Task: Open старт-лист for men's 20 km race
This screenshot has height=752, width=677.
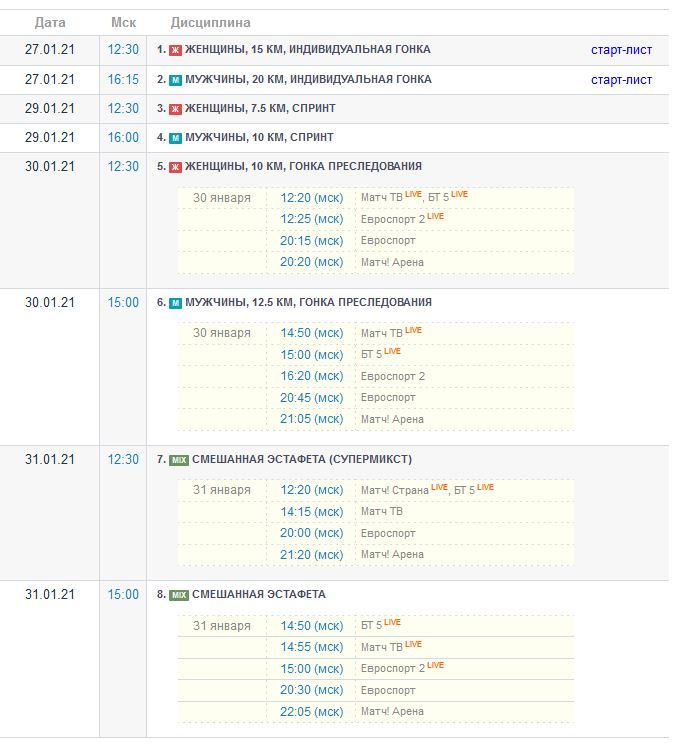Action: (x=621, y=80)
